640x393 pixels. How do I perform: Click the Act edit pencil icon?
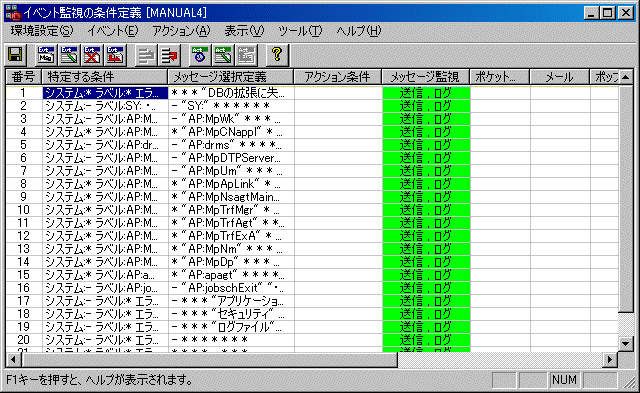pyautogui.click(x=223, y=55)
